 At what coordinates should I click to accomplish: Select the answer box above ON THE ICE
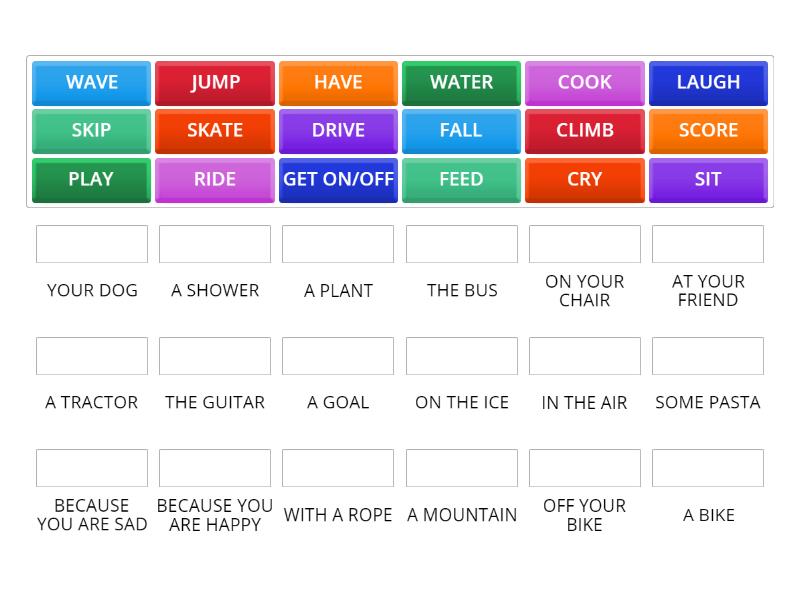[461, 355]
